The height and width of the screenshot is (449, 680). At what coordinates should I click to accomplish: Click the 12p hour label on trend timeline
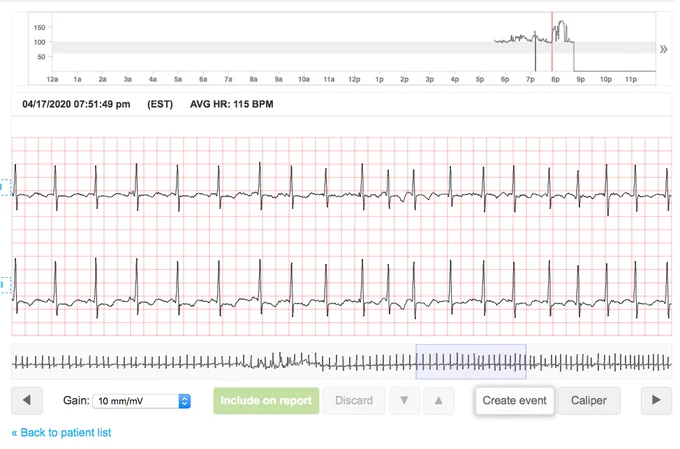[354, 79]
